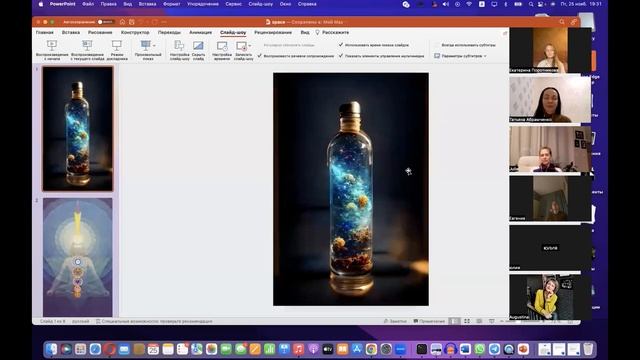Image resolution: width=640 pixels, height=360 pixels.
Task: Click accessibility check message in status bar
Action: 154,321
